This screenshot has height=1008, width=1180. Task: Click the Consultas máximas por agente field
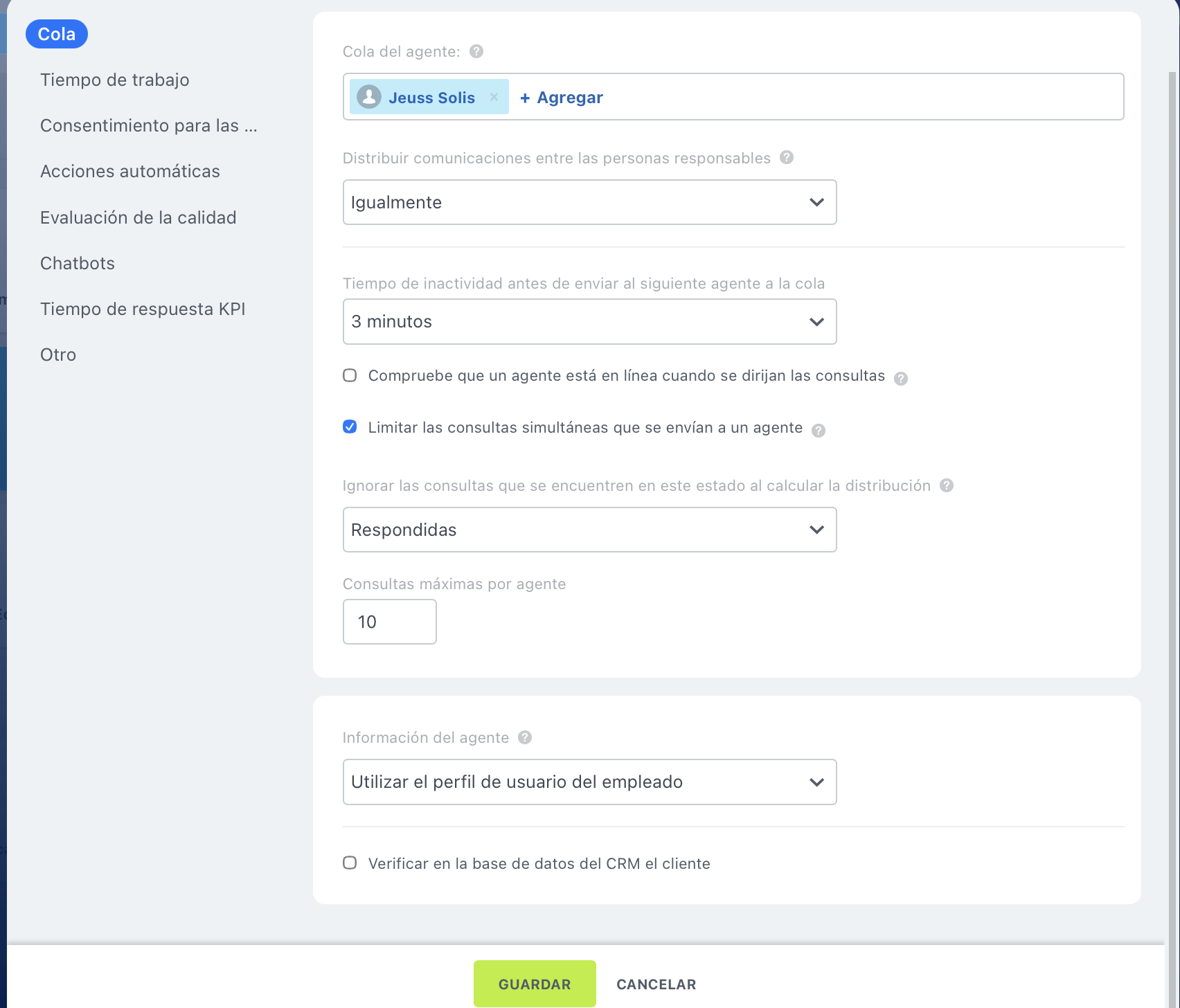[389, 622]
